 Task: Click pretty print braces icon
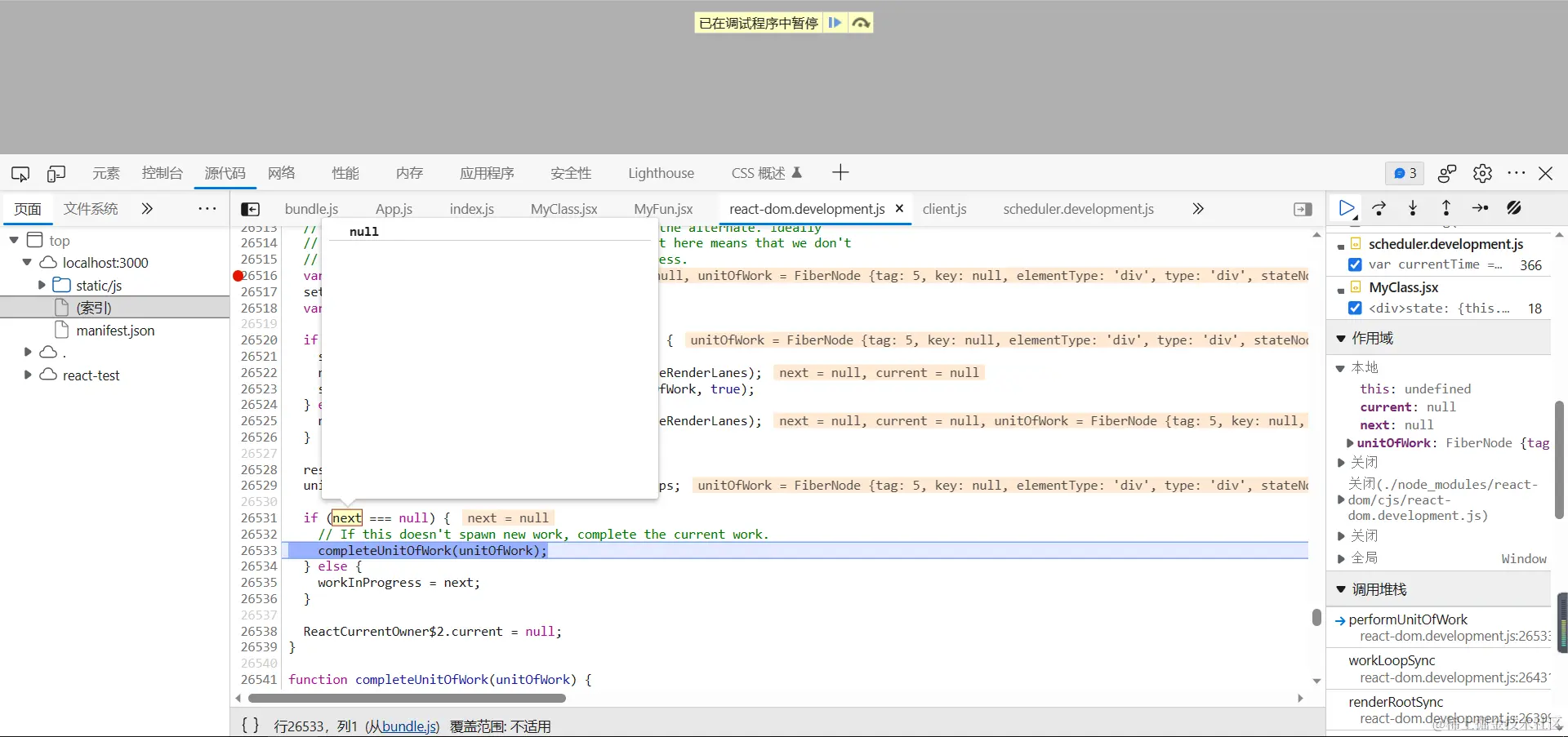pos(251,725)
